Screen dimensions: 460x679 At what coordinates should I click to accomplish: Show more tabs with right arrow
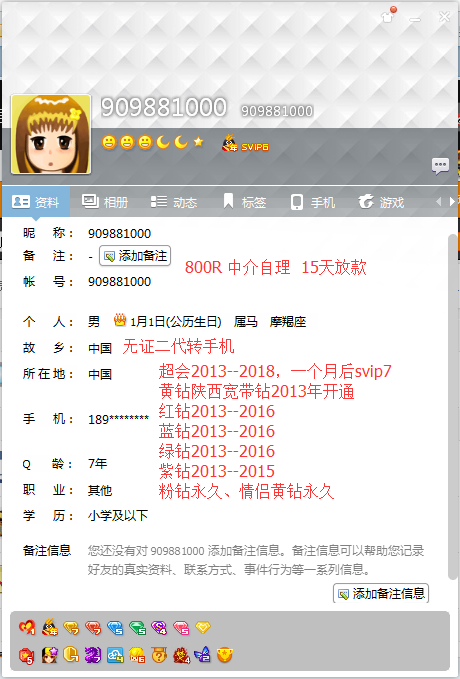pyautogui.click(x=453, y=201)
